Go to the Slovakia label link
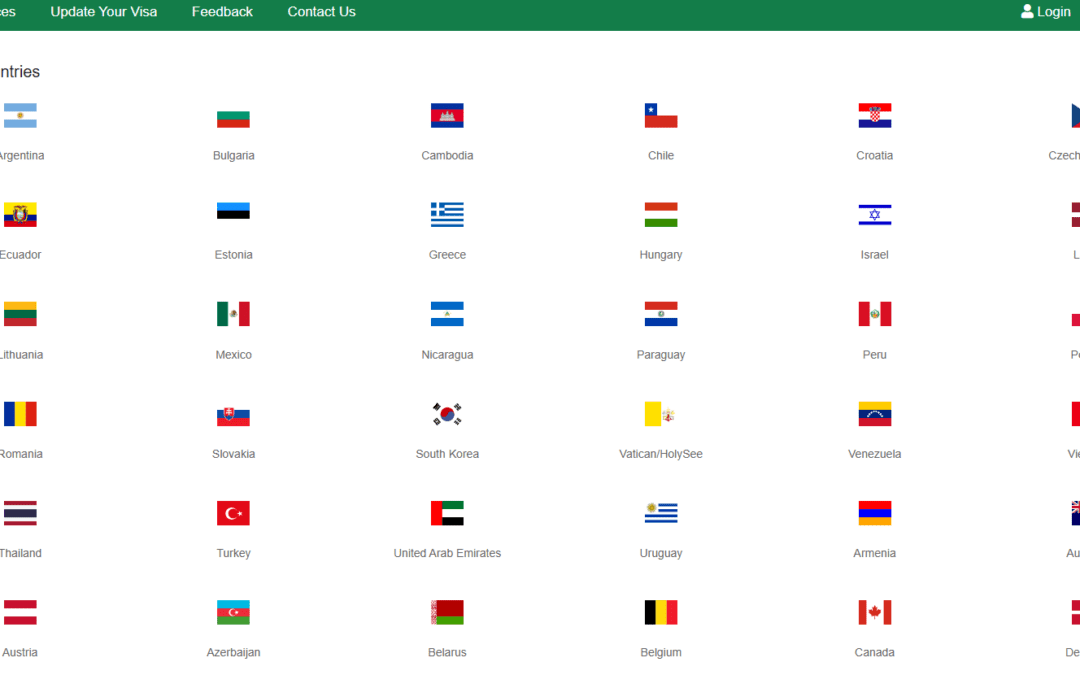This screenshot has height=675, width=1080. click(233, 454)
